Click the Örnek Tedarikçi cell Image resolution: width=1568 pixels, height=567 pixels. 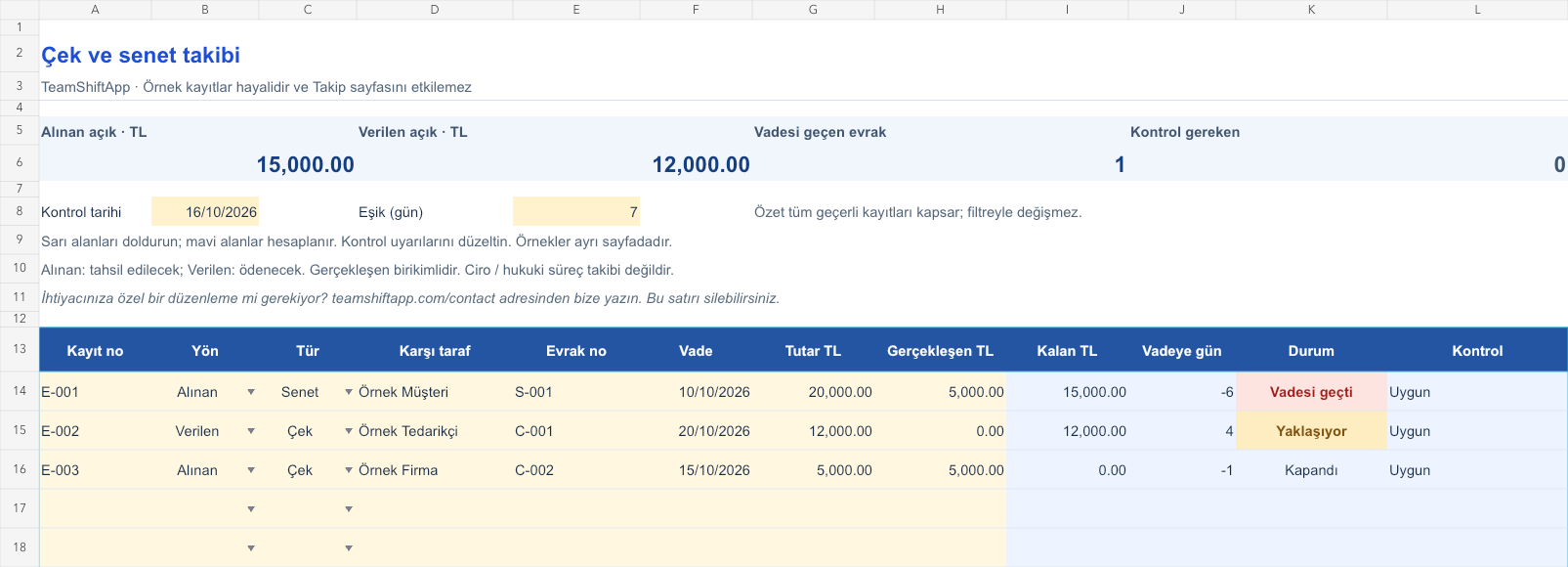tap(435, 431)
